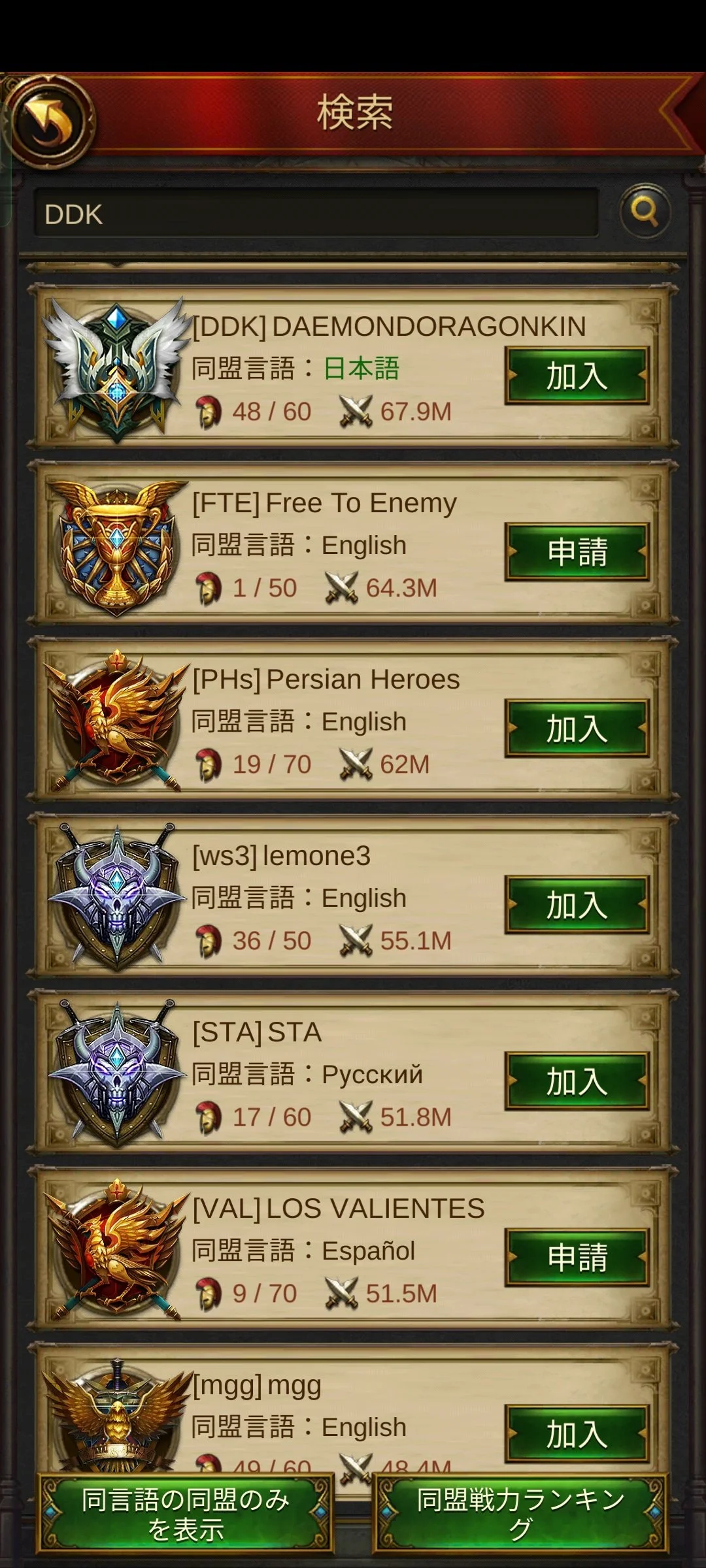This screenshot has height=1568, width=706.
Task: Select the STA skull shield emblem
Action: pos(116,1073)
